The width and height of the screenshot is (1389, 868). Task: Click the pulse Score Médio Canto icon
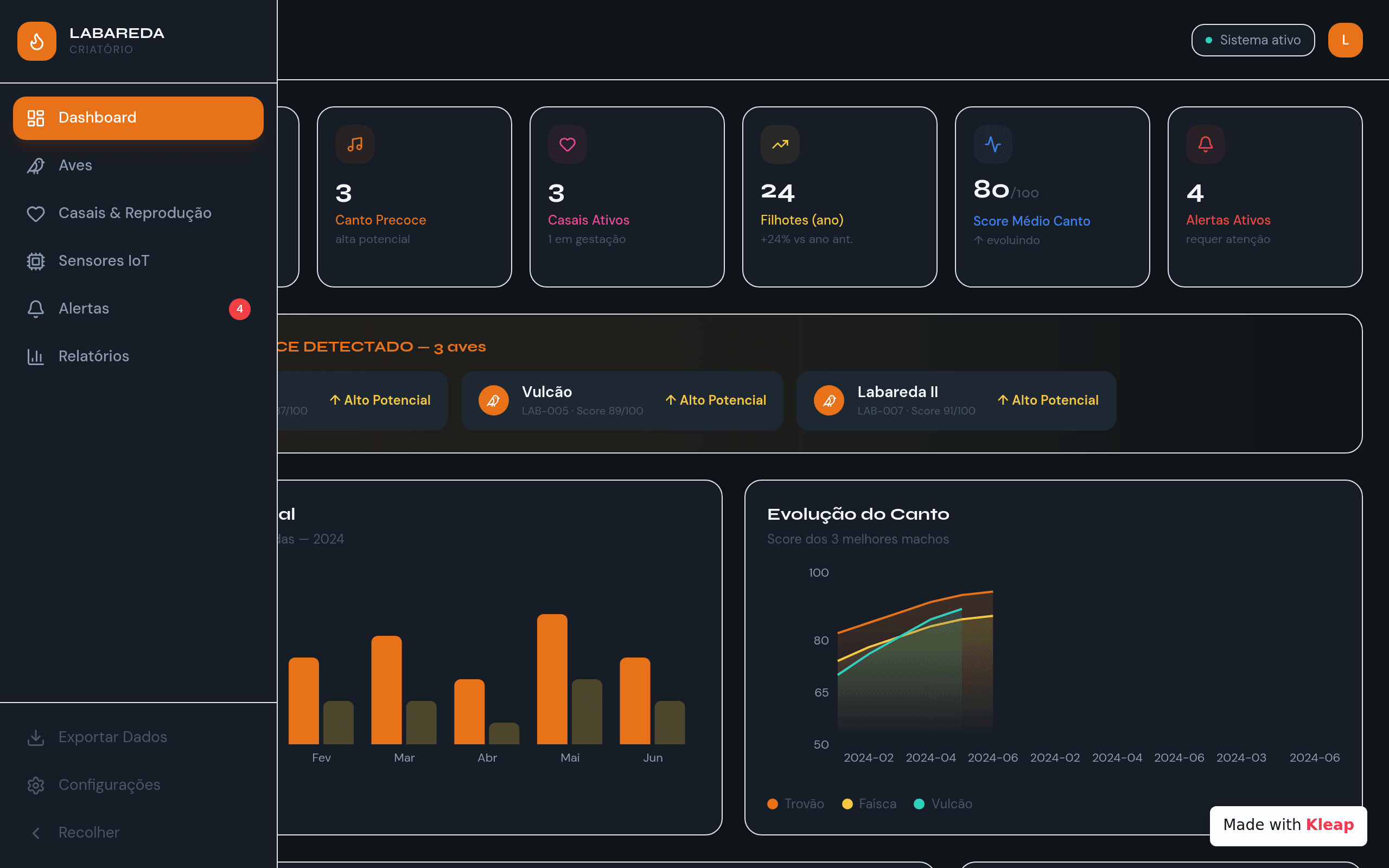click(x=992, y=144)
